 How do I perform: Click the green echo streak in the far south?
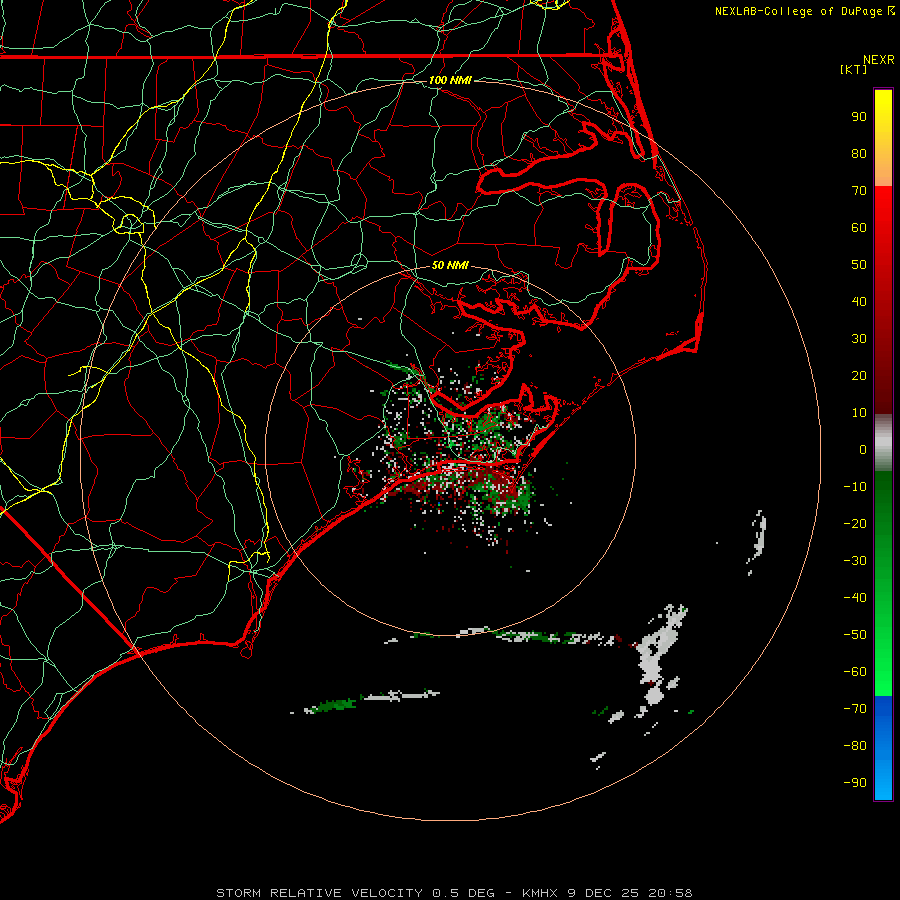coord(332,705)
